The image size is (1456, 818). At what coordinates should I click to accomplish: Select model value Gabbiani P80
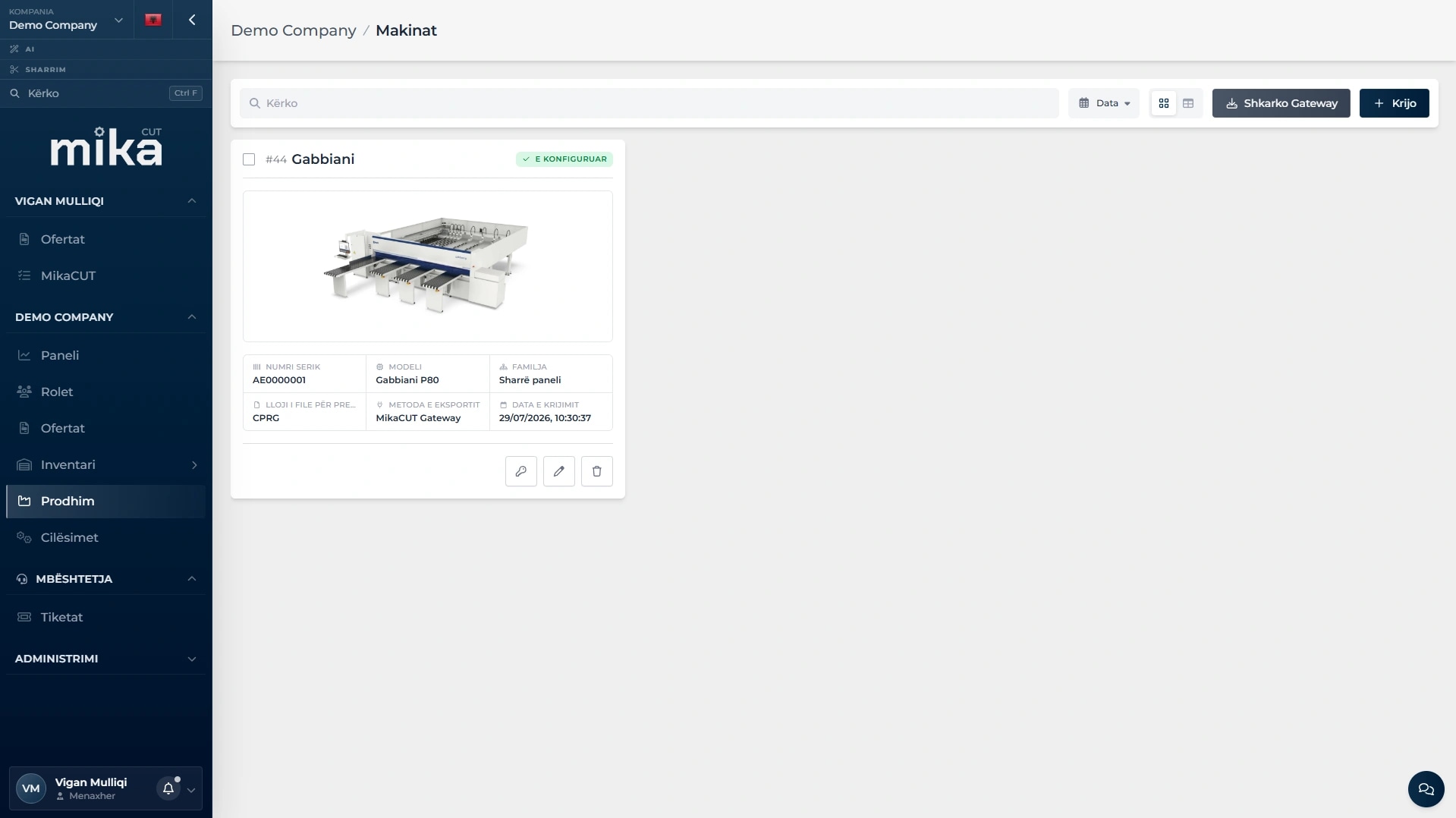[407, 380]
